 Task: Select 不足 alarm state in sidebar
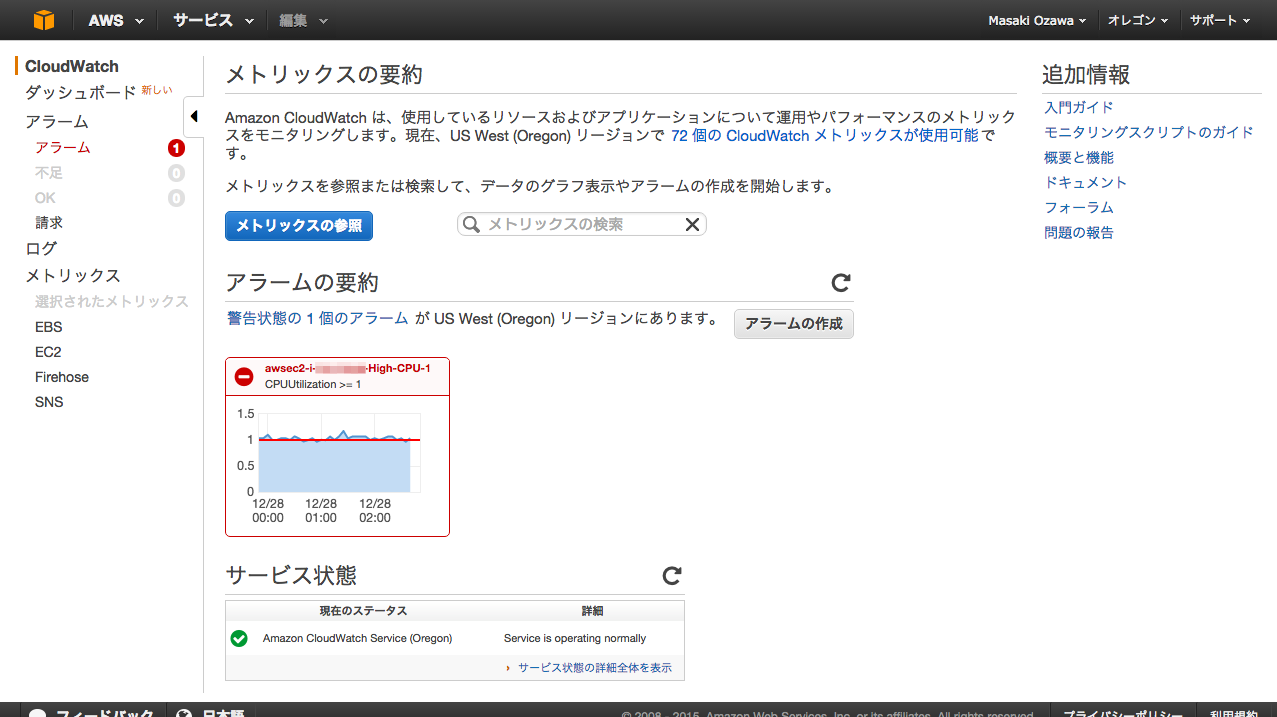pos(49,173)
